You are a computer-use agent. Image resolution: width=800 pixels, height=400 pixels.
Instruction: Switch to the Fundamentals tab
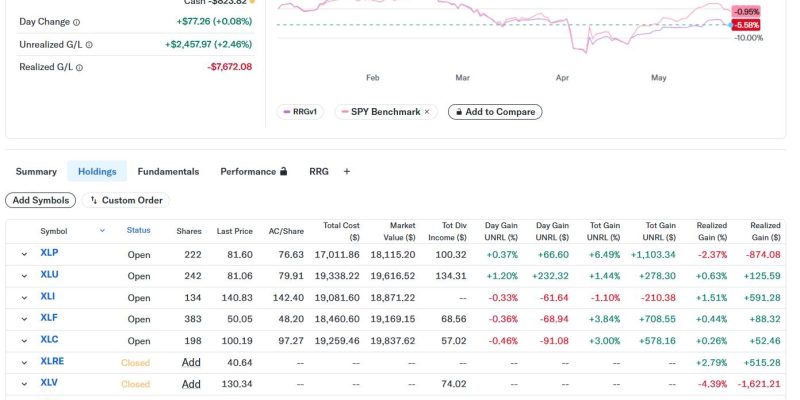point(168,171)
